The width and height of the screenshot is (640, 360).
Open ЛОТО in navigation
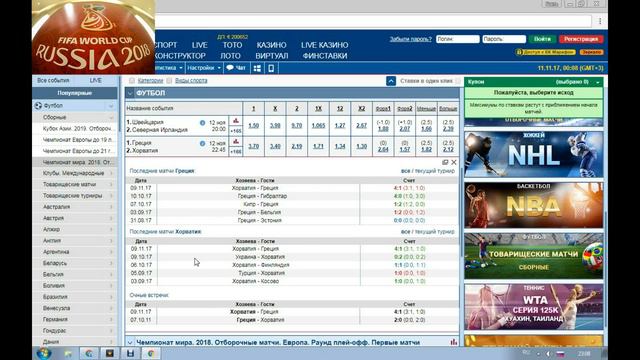[x=231, y=56]
